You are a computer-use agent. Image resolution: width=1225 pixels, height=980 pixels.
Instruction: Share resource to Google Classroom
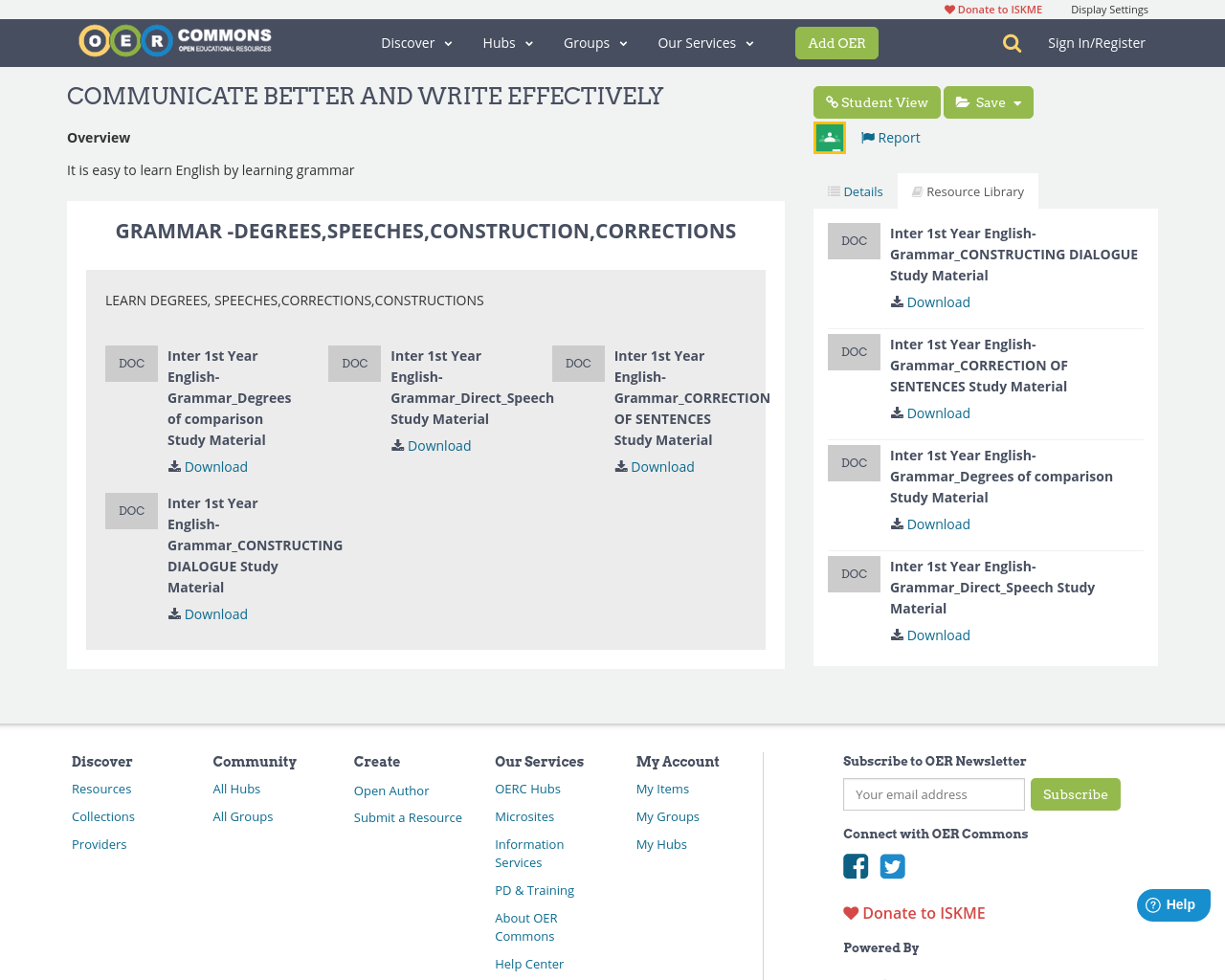(829, 137)
